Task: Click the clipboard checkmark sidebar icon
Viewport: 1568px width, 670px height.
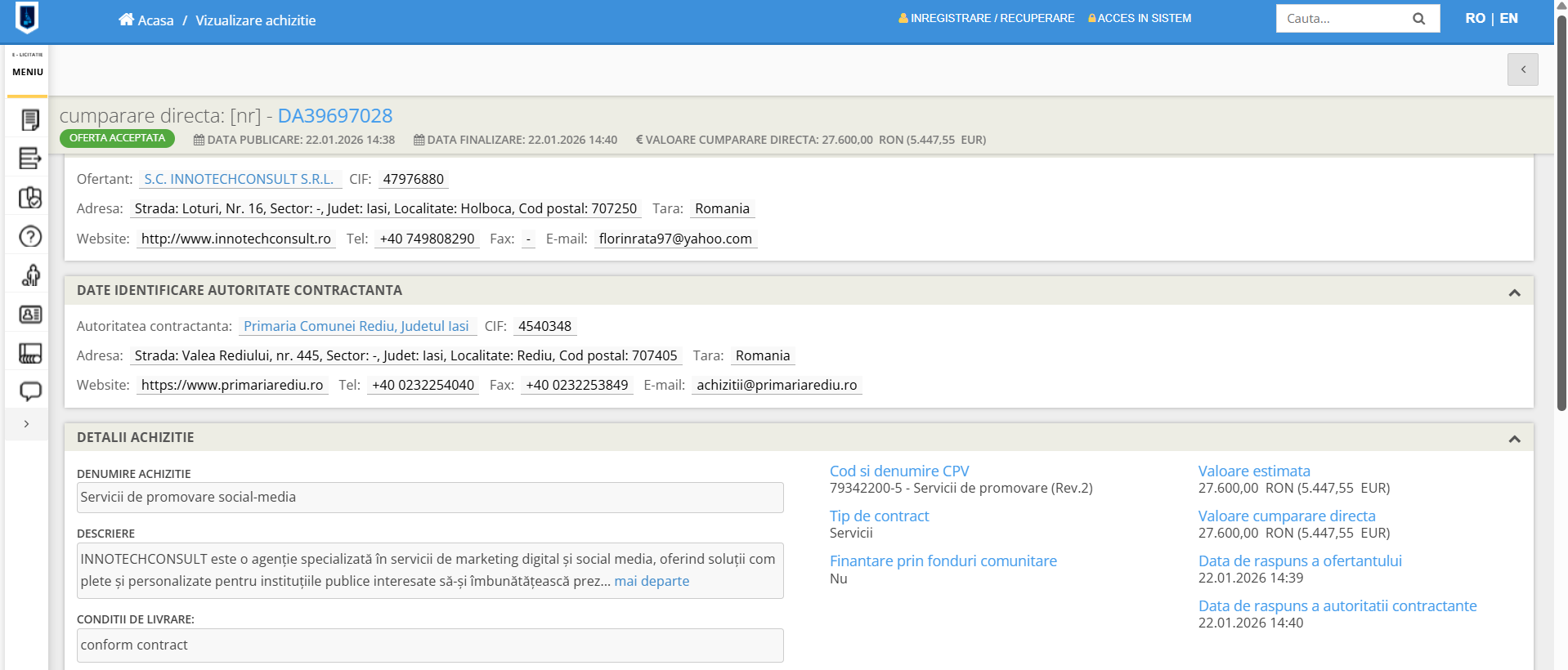Action: (x=30, y=198)
